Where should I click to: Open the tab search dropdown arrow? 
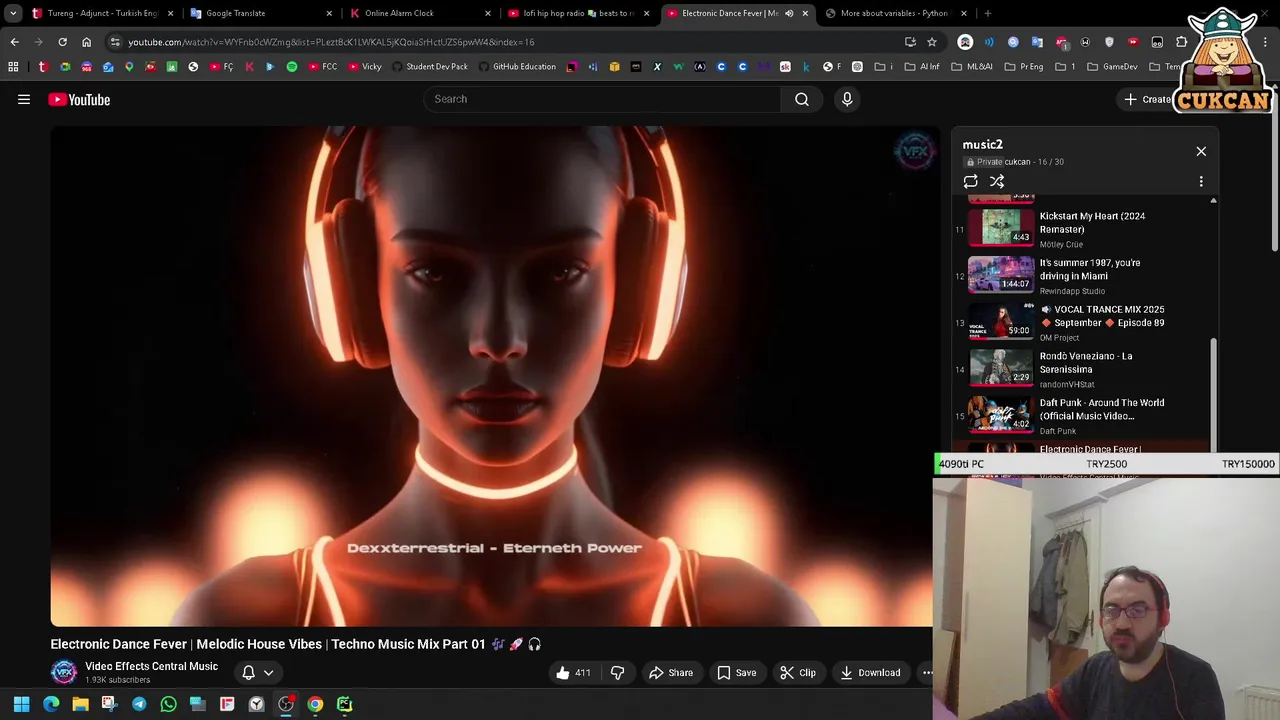pyautogui.click(x=13, y=13)
